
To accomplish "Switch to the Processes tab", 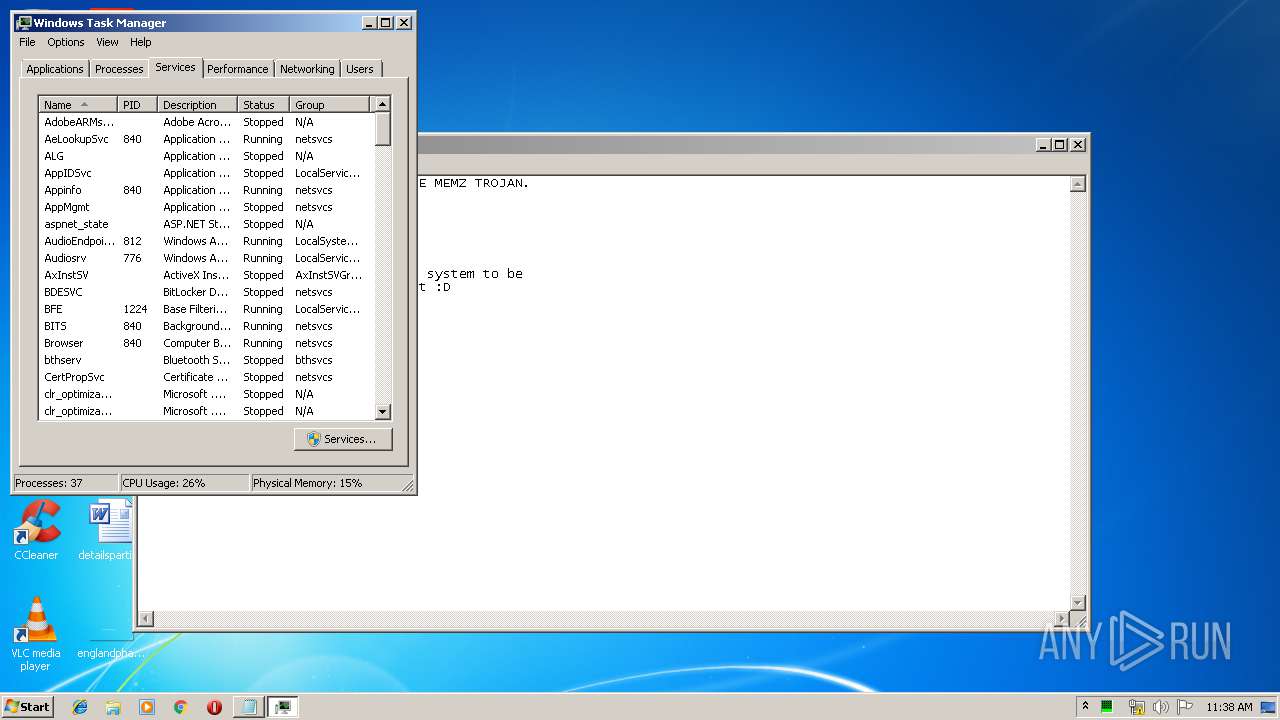I will [119, 69].
